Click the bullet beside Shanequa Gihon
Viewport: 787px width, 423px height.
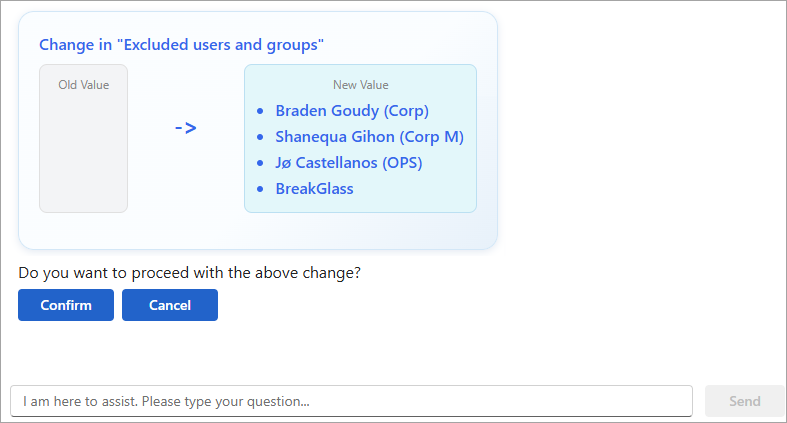(x=260, y=137)
